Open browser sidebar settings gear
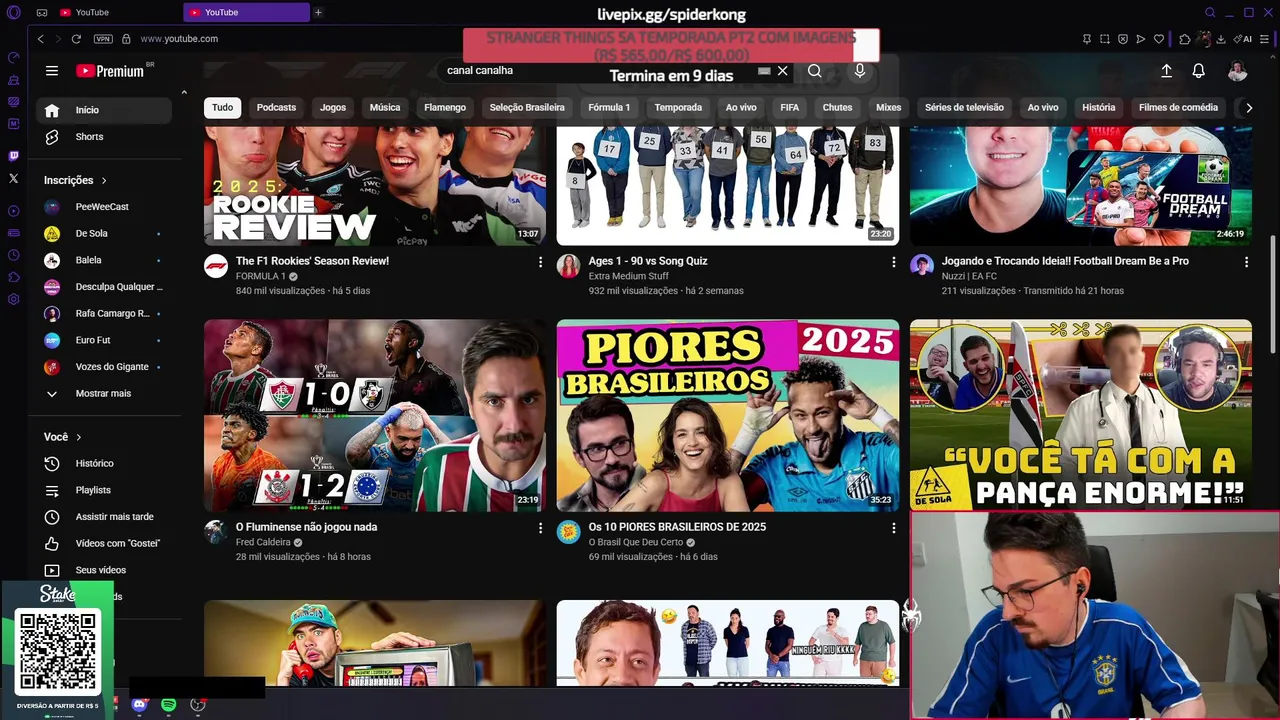Image resolution: width=1280 pixels, height=720 pixels. [x=13, y=299]
